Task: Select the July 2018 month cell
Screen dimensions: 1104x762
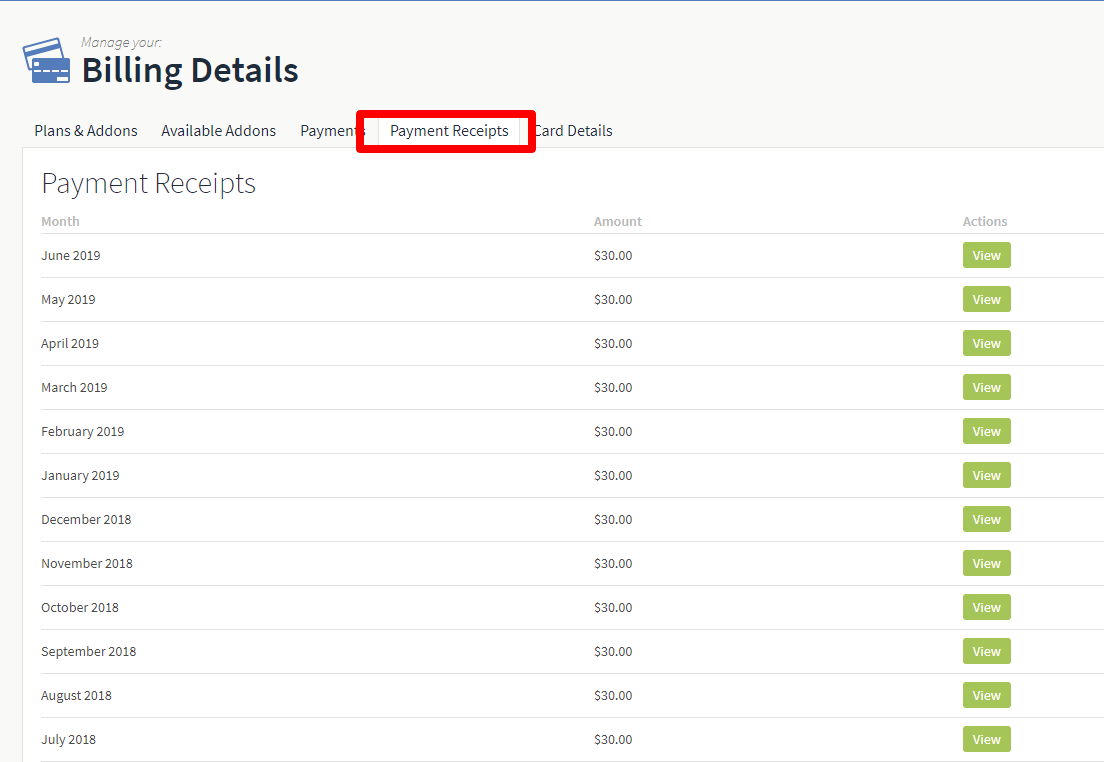Action: pos(68,739)
